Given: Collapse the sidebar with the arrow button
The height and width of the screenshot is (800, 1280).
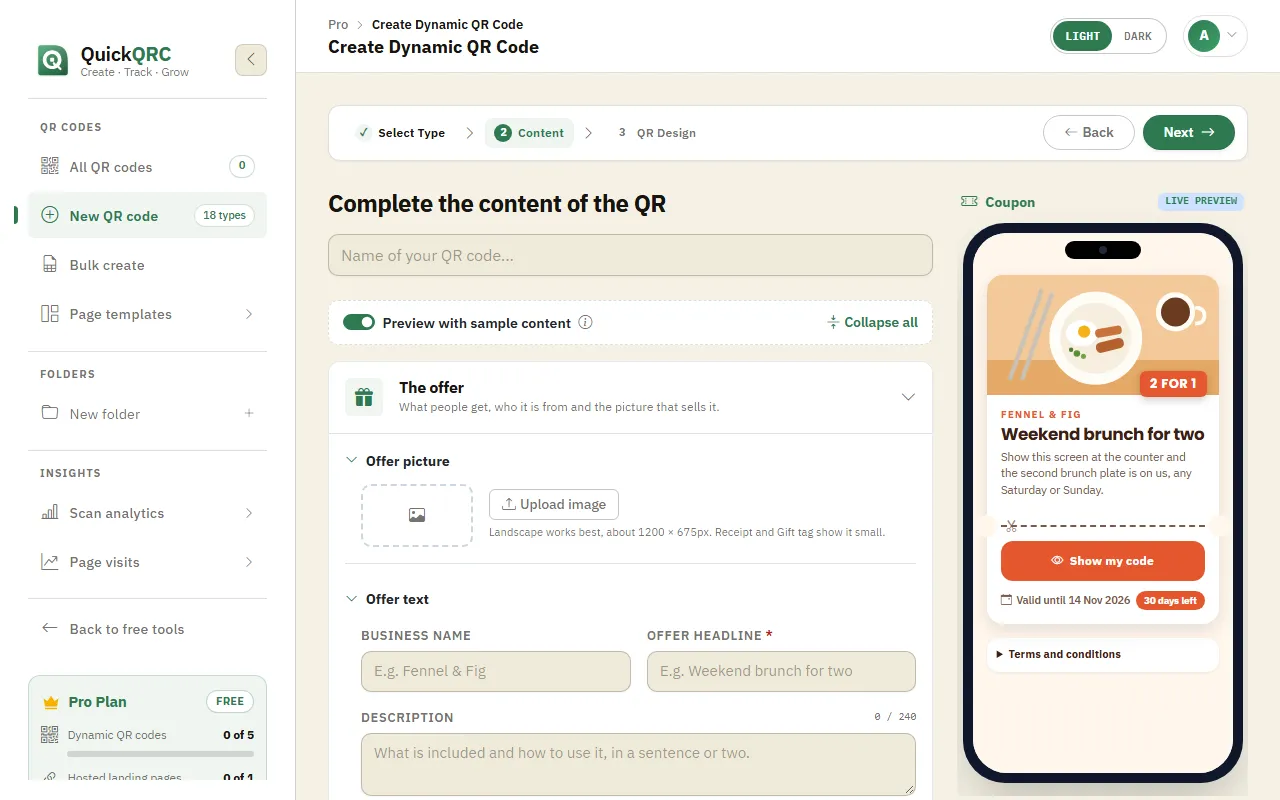Looking at the screenshot, I should [x=251, y=60].
